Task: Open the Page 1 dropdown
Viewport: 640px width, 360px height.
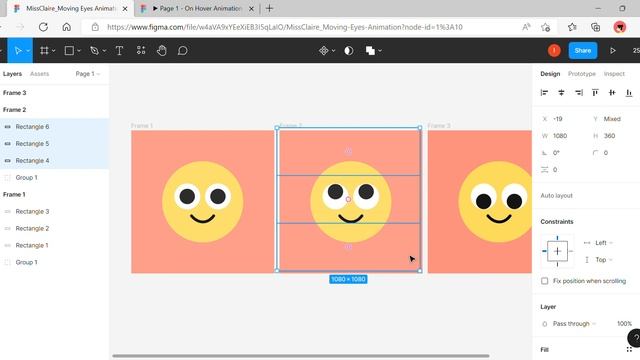Action: [88, 74]
